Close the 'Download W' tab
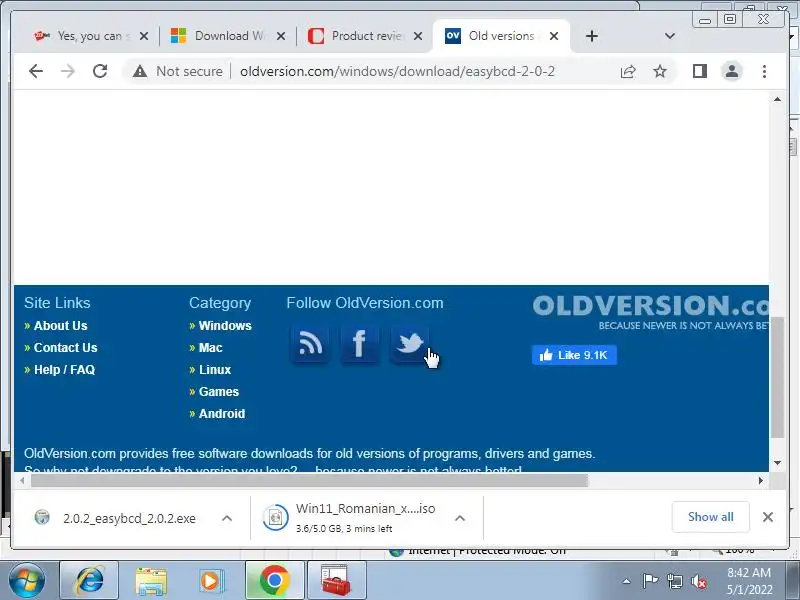 pos(281,36)
